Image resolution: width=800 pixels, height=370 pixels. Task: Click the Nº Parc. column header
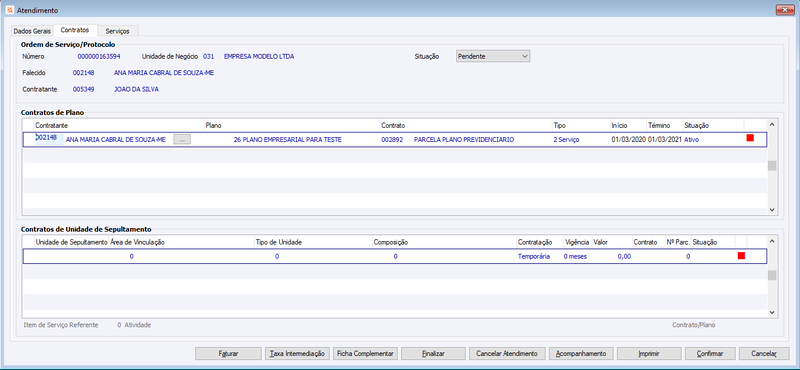coord(678,242)
